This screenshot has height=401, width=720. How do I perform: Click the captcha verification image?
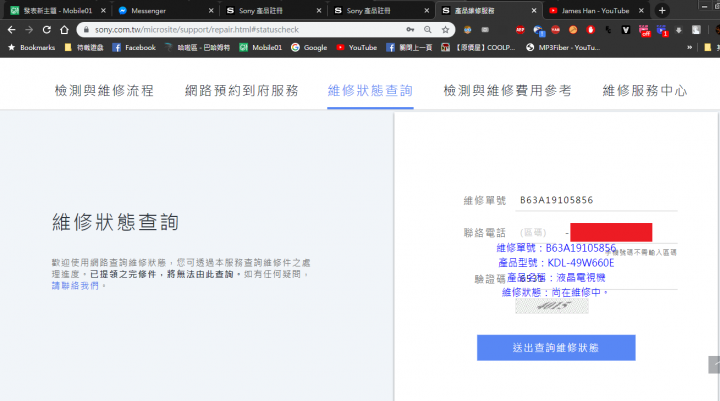(551, 306)
